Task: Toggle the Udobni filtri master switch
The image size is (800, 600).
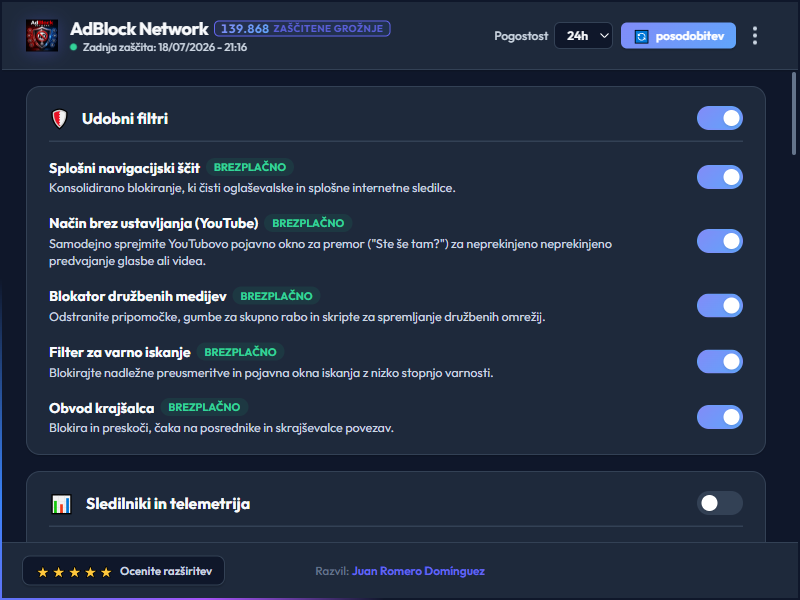Action: (x=719, y=118)
